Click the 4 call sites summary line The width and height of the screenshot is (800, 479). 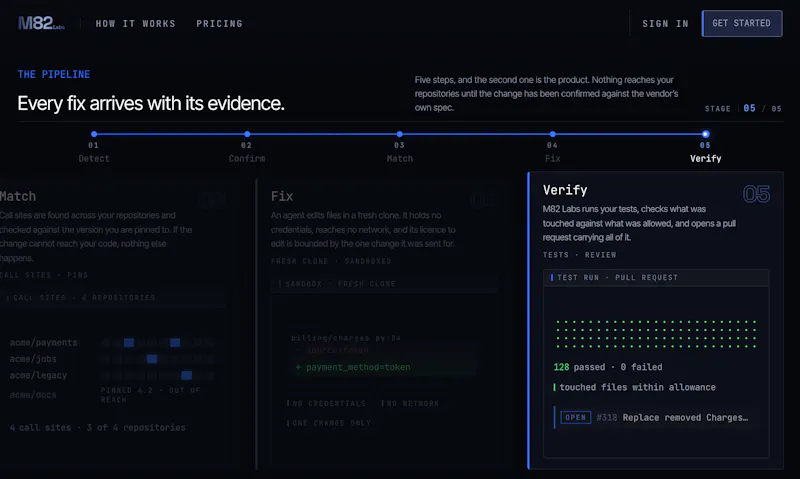(97, 427)
